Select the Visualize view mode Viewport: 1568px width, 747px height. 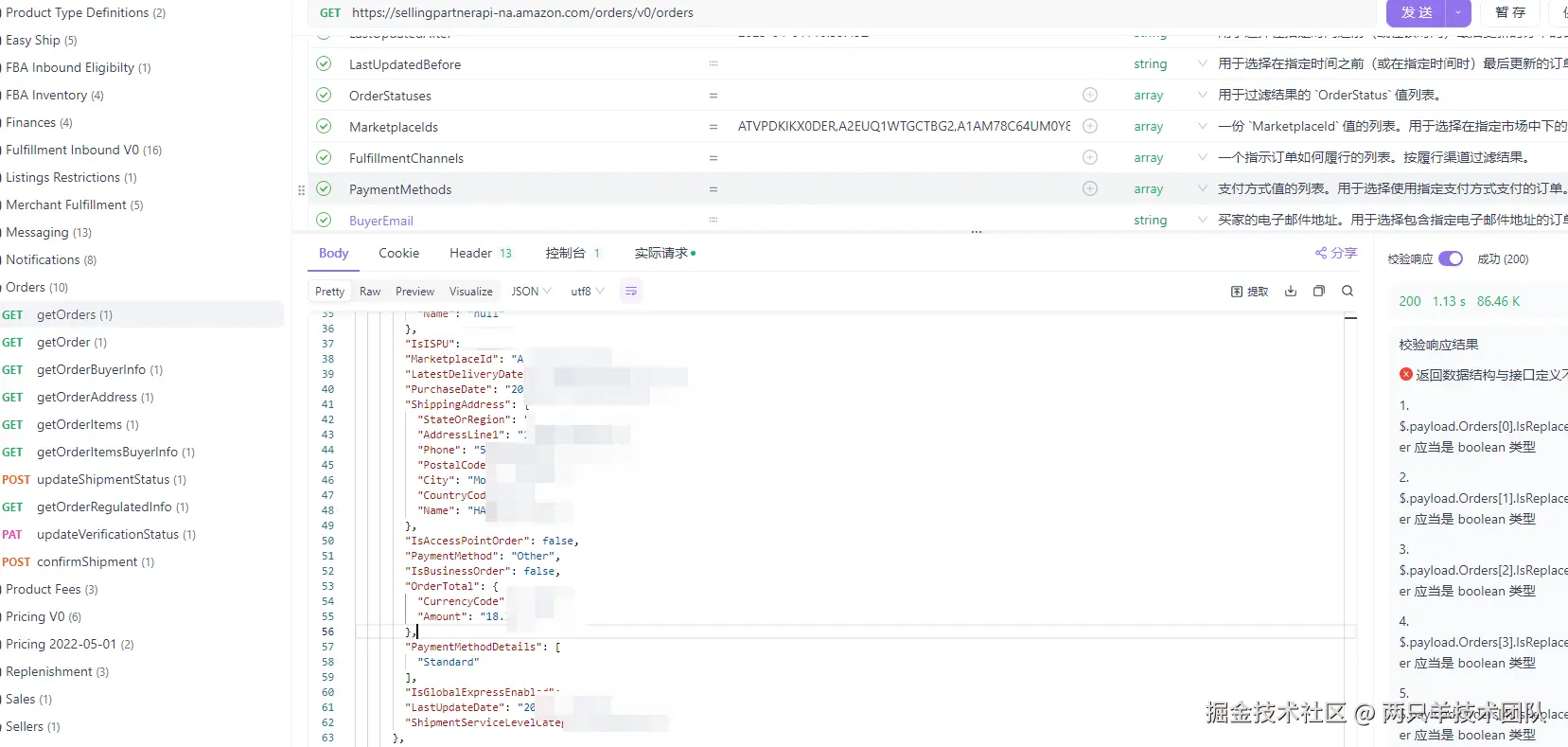tap(470, 292)
